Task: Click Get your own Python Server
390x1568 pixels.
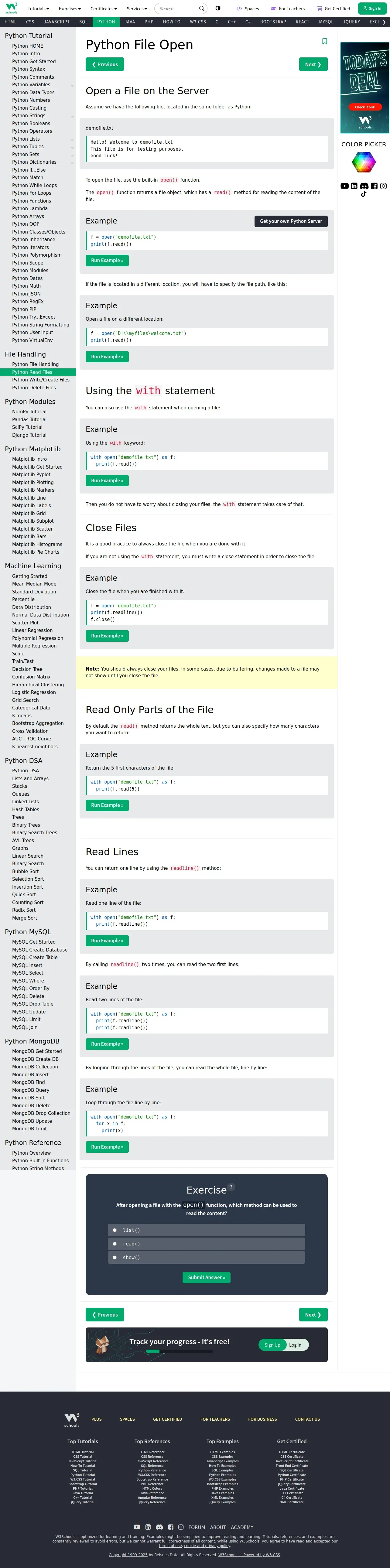Action: [291, 221]
